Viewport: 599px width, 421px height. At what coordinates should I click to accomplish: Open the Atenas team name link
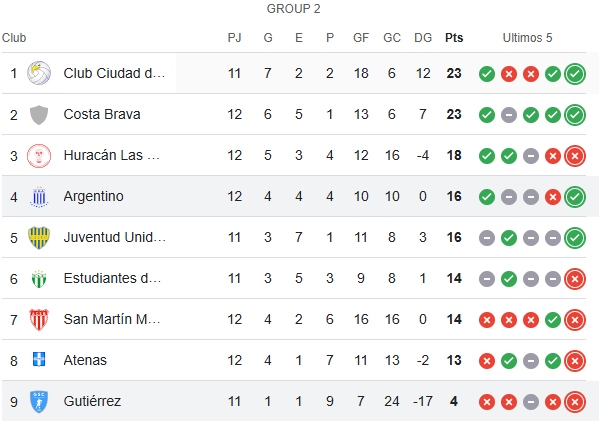(x=85, y=360)
